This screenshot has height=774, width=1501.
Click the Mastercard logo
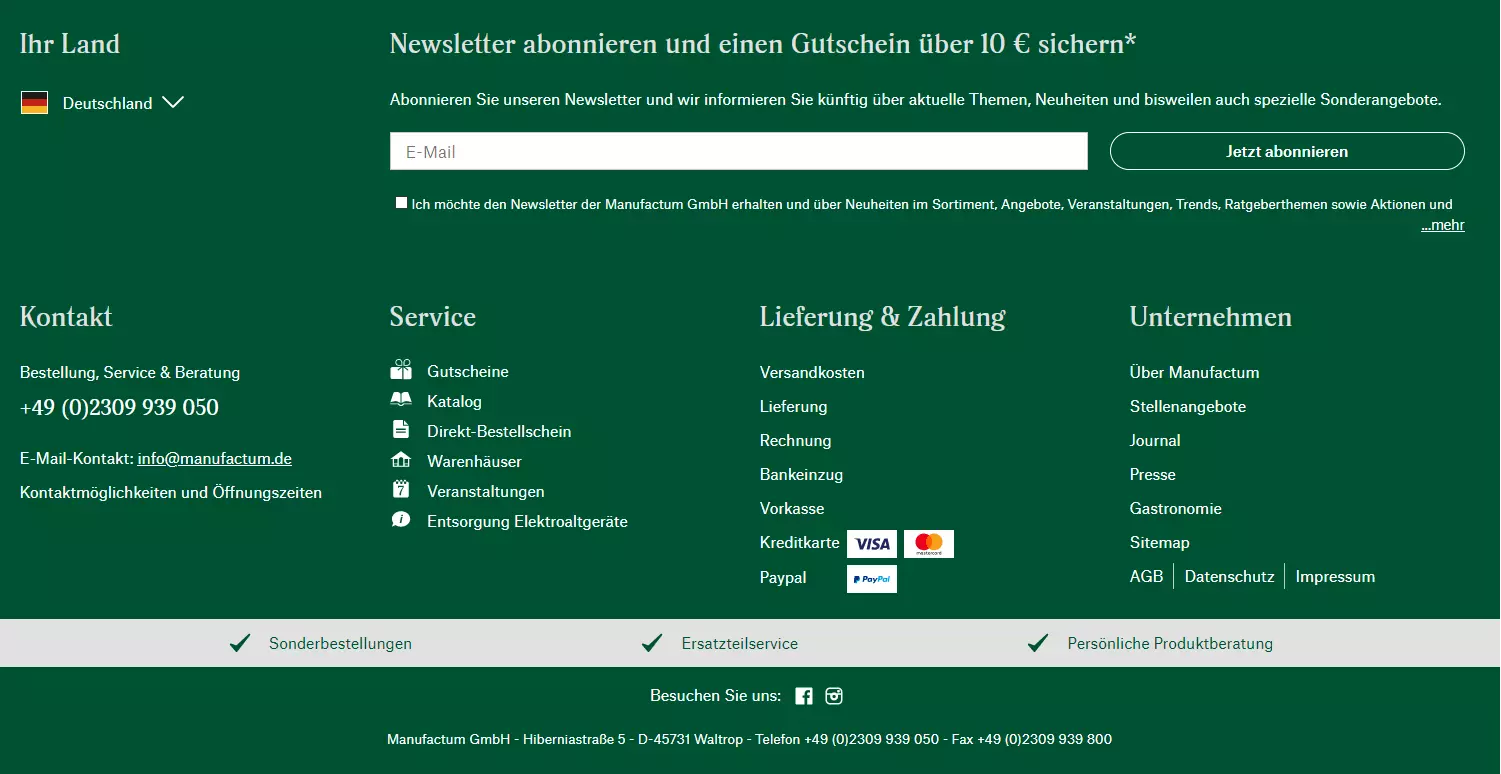[929, 544]
